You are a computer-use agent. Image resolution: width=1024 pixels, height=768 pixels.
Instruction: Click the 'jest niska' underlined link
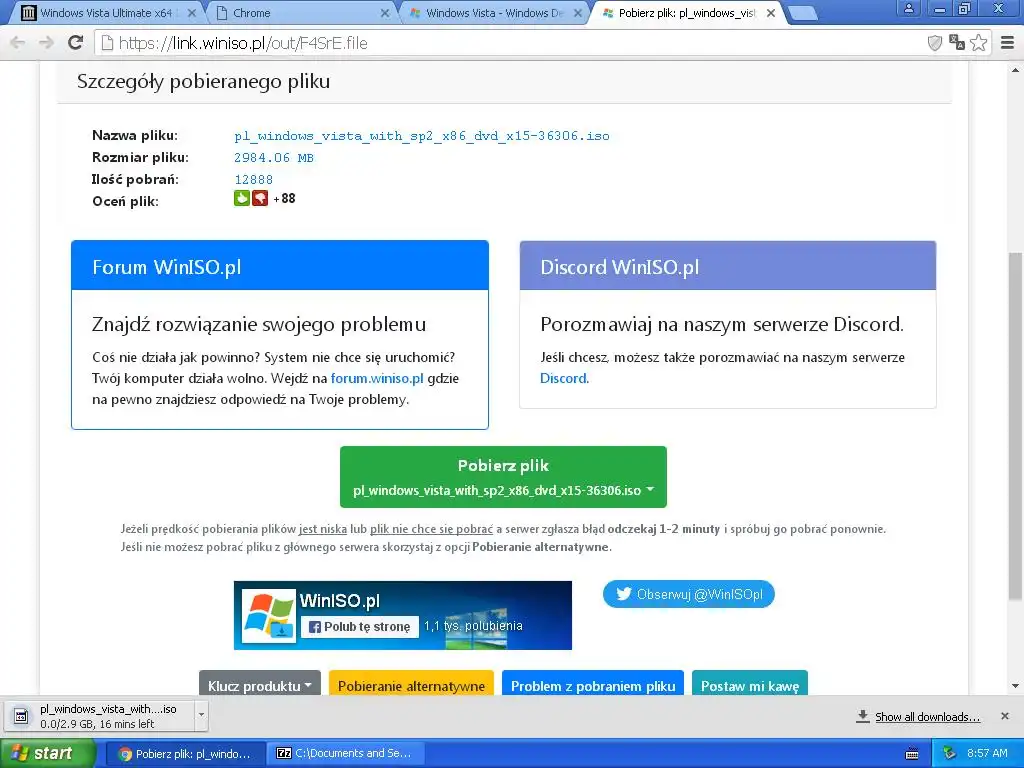323,529
